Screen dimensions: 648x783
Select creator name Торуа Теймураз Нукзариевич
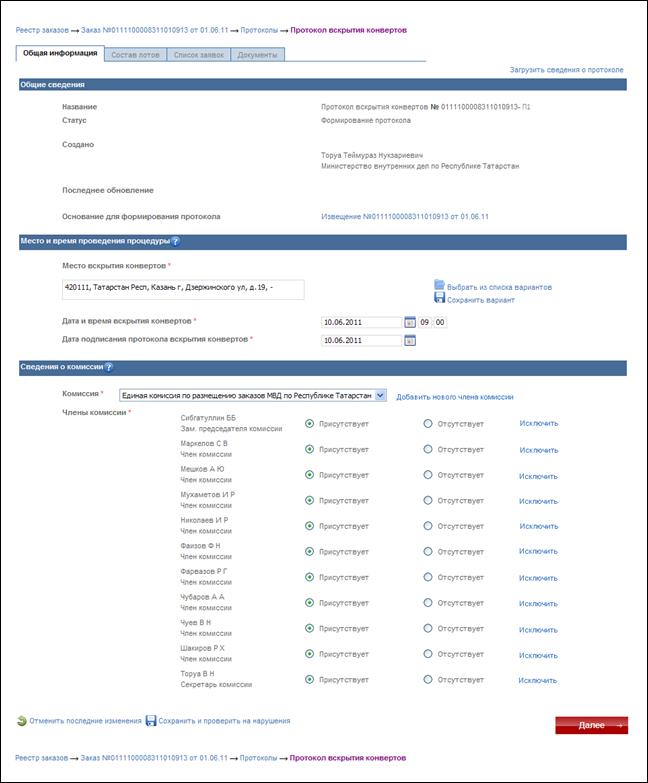point(372,155)
